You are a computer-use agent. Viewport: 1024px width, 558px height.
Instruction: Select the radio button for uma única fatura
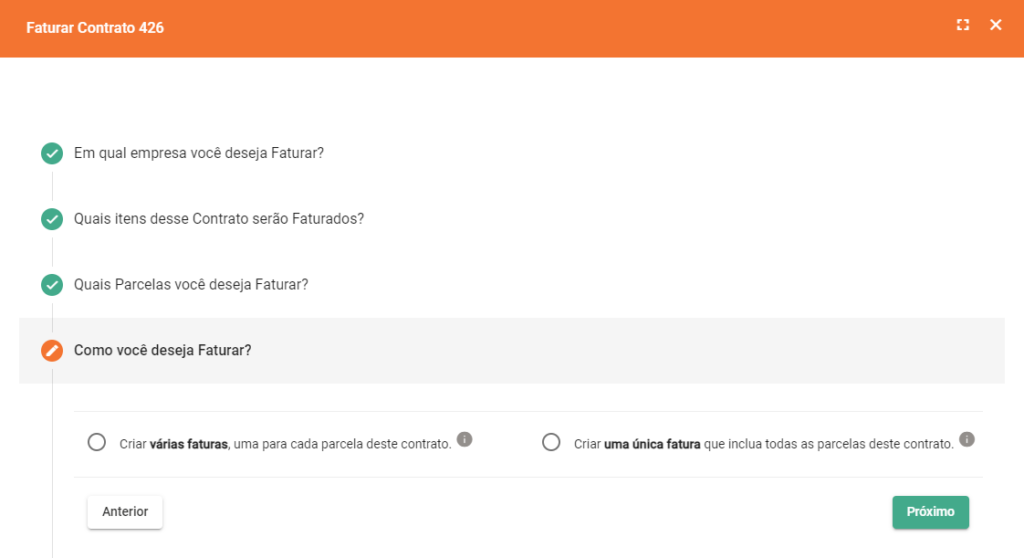pyautogui.click(x=551, y=442)
